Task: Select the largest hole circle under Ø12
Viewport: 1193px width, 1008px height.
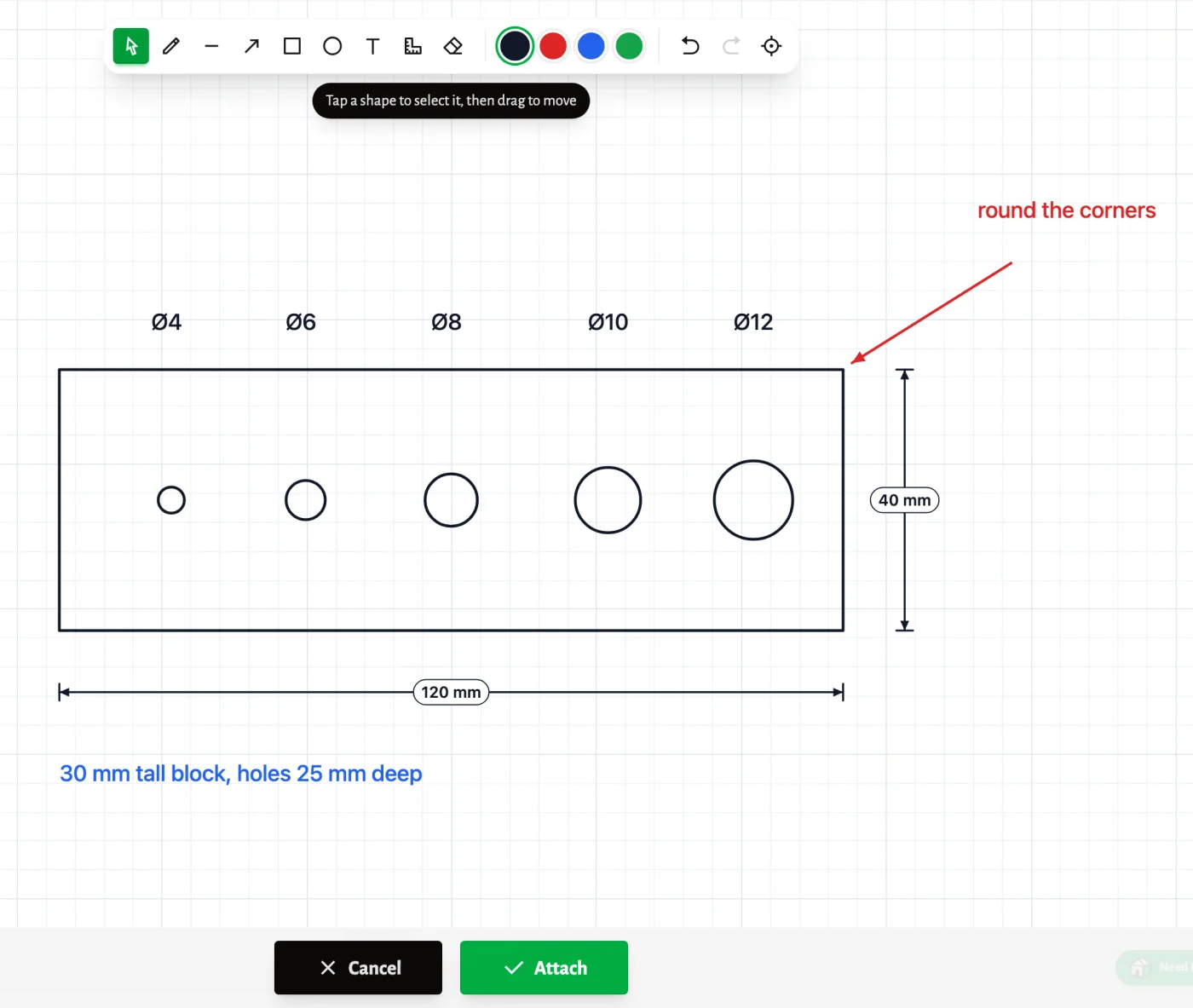Action: tap(753, 500)
